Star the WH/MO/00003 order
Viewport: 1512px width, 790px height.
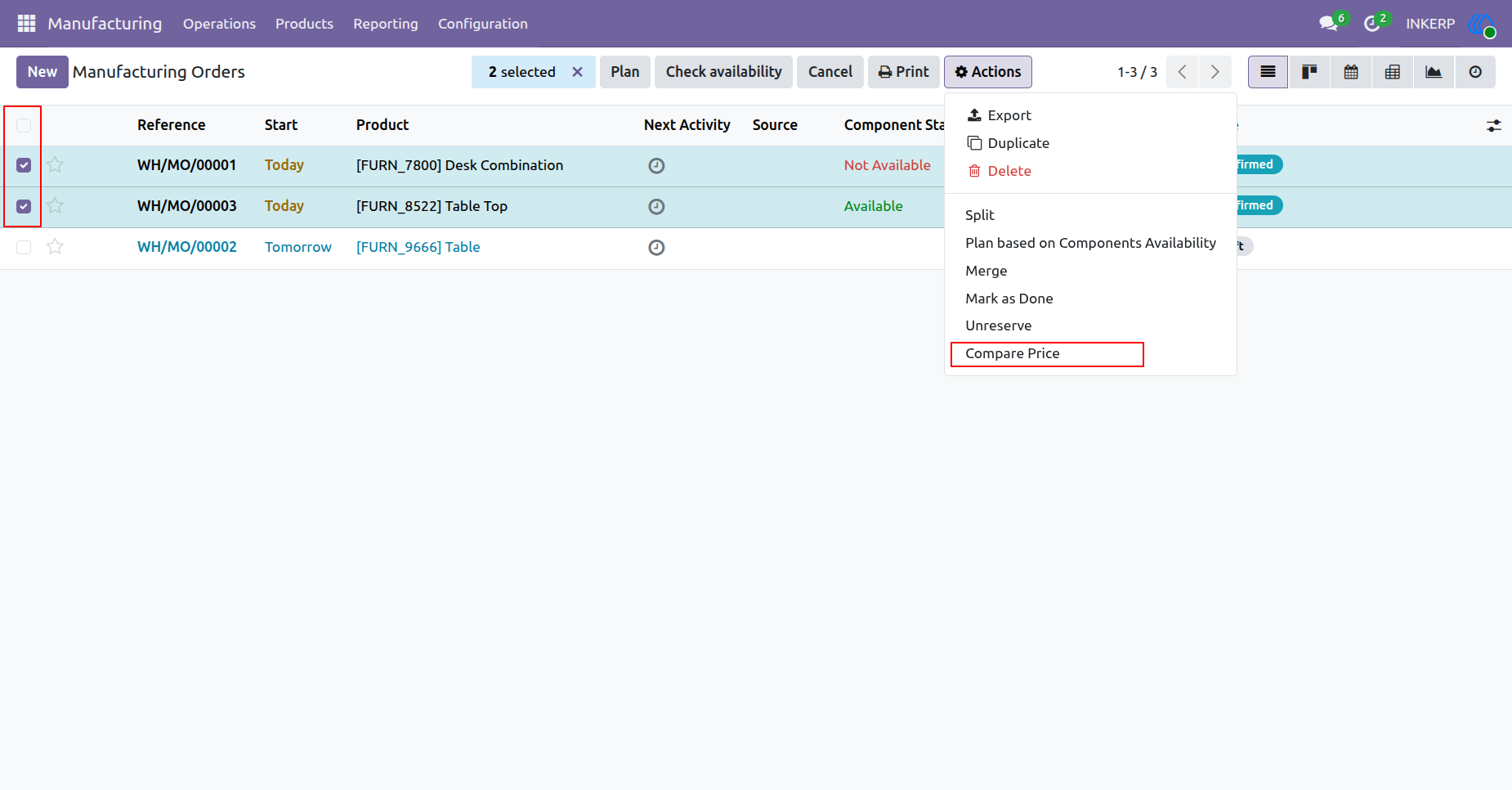(x=55, y=206)
